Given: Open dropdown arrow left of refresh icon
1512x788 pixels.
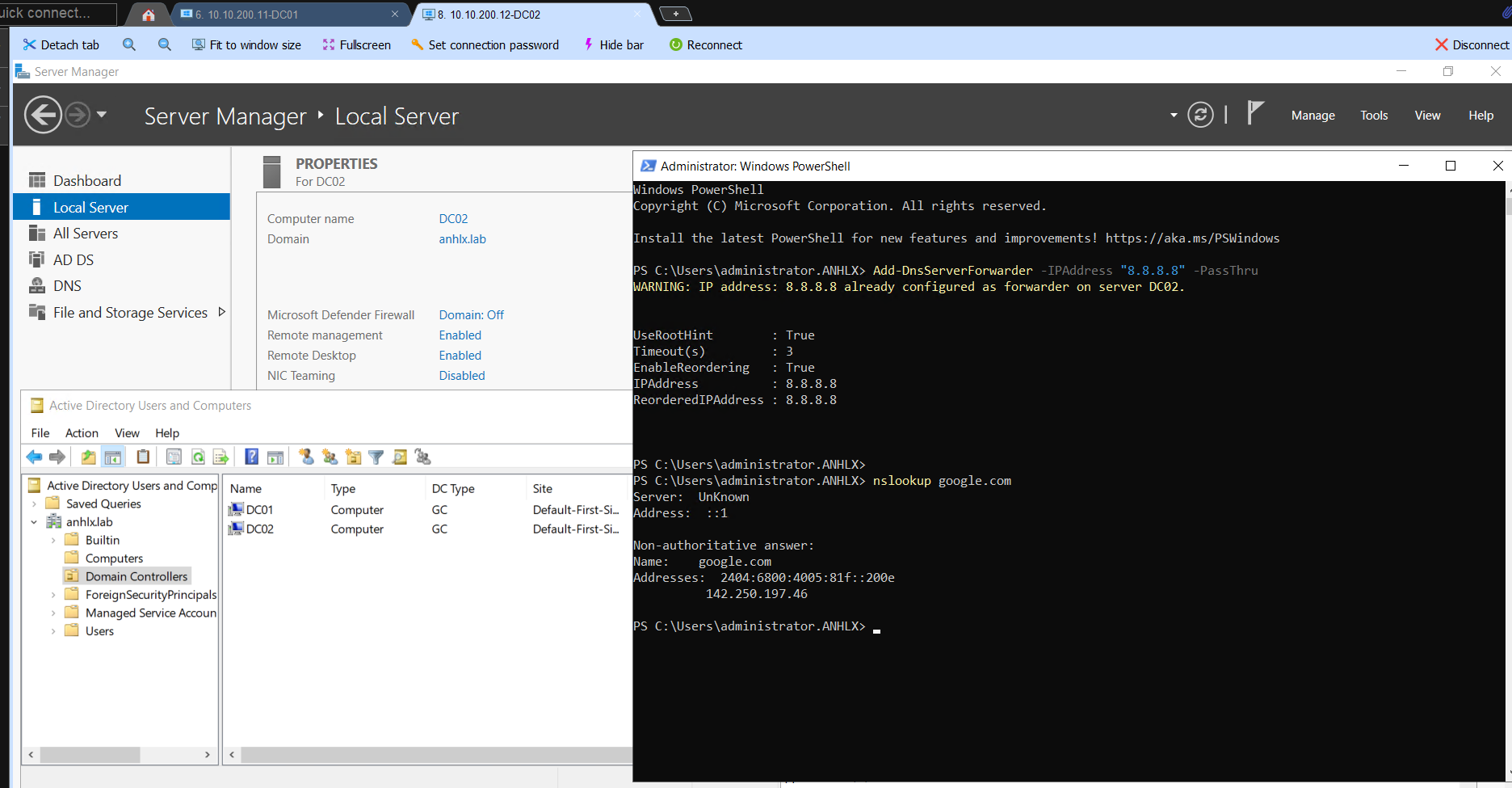Looking at the screenshot, I should pyautogui.click(x=1174, y=116).
